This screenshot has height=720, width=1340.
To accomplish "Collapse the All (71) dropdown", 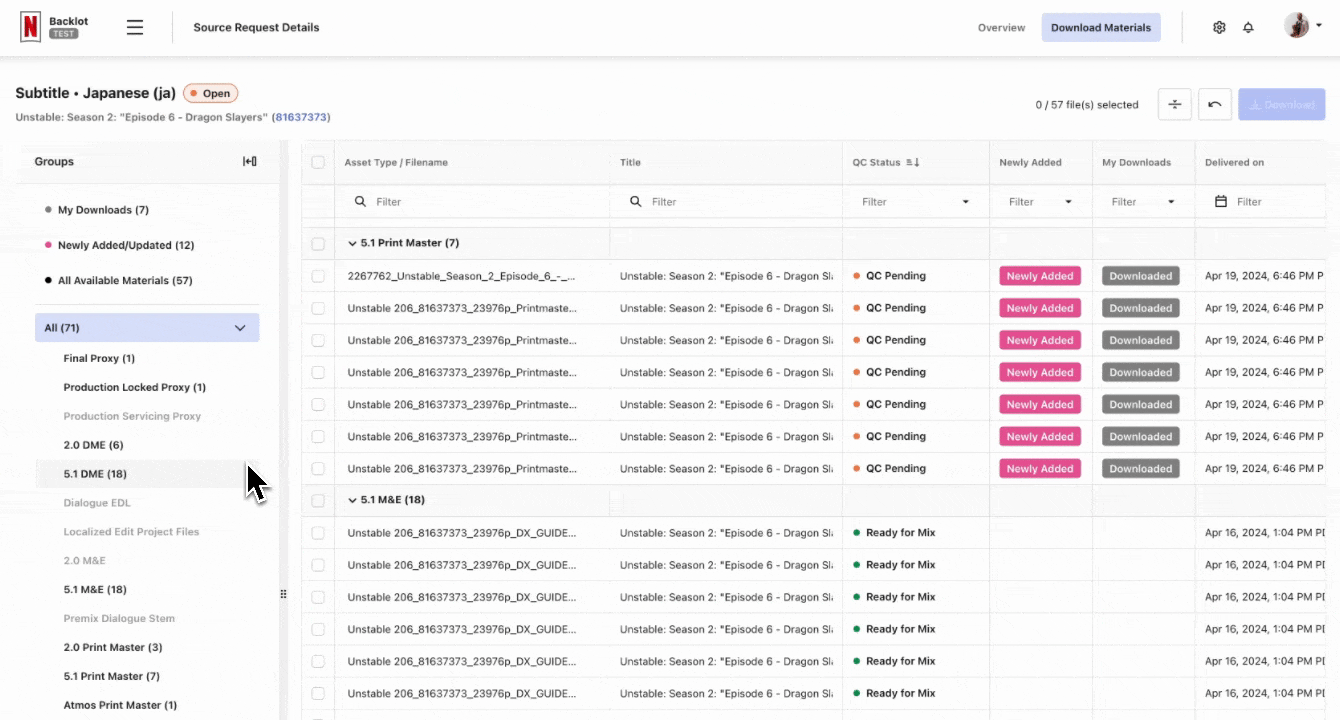I will tap(240, 328).
